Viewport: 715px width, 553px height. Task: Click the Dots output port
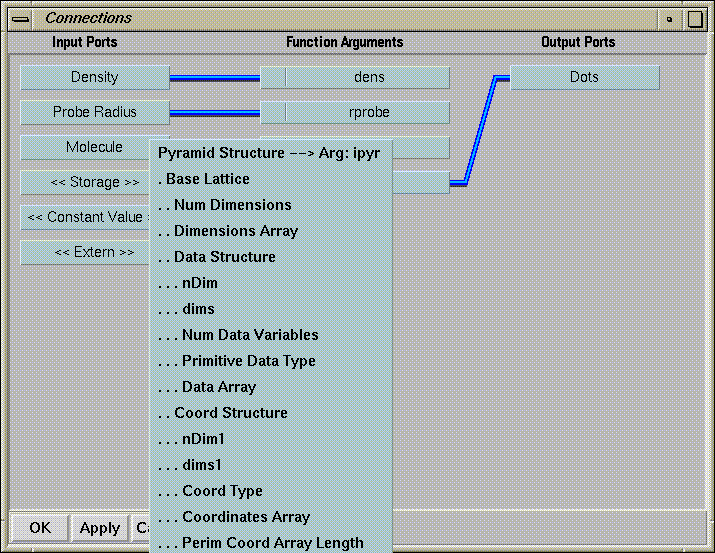click(x=584, y=78)
